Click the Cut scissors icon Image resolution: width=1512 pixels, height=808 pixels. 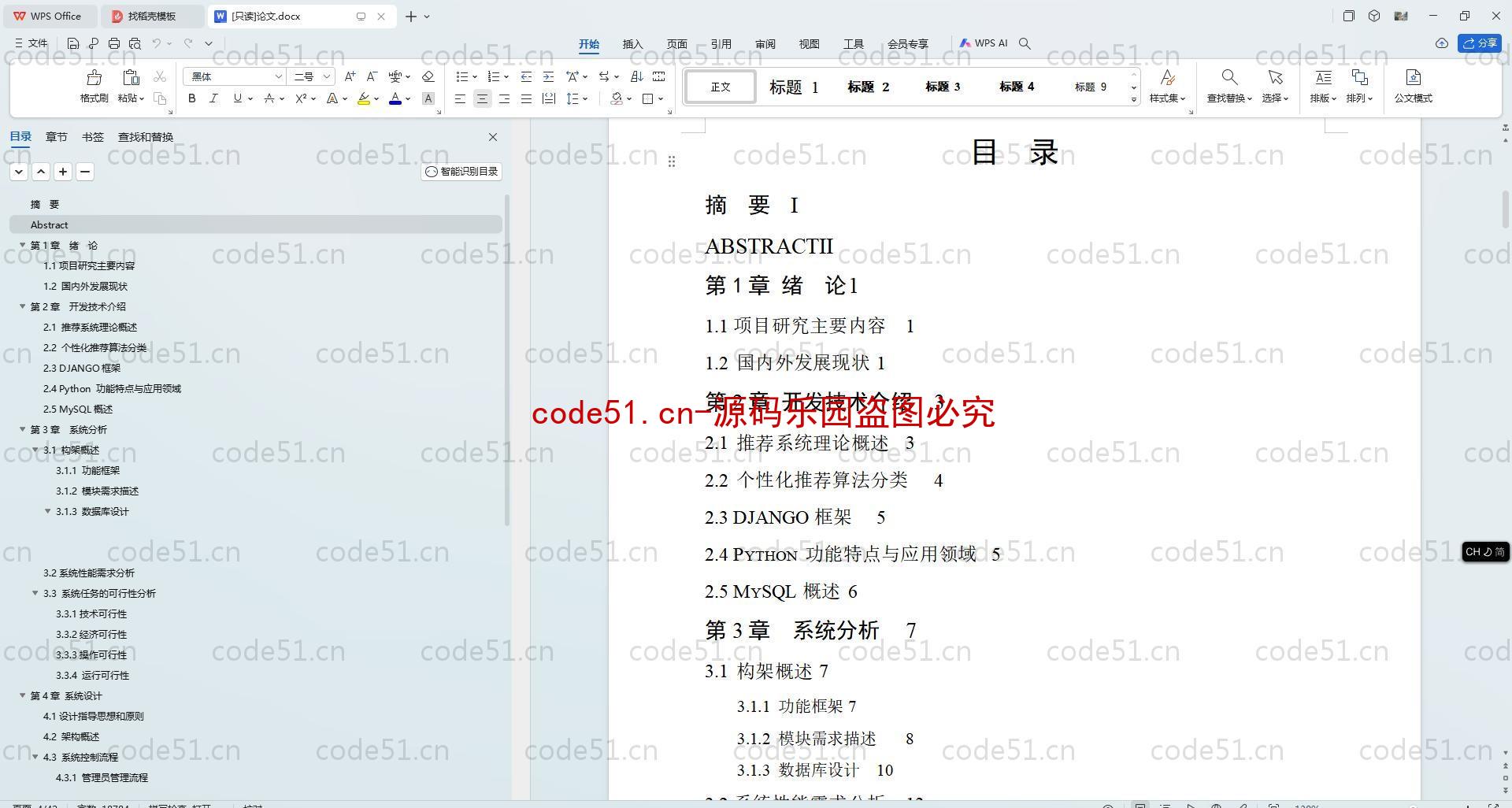pyautogui.click(x=160, y=76)
